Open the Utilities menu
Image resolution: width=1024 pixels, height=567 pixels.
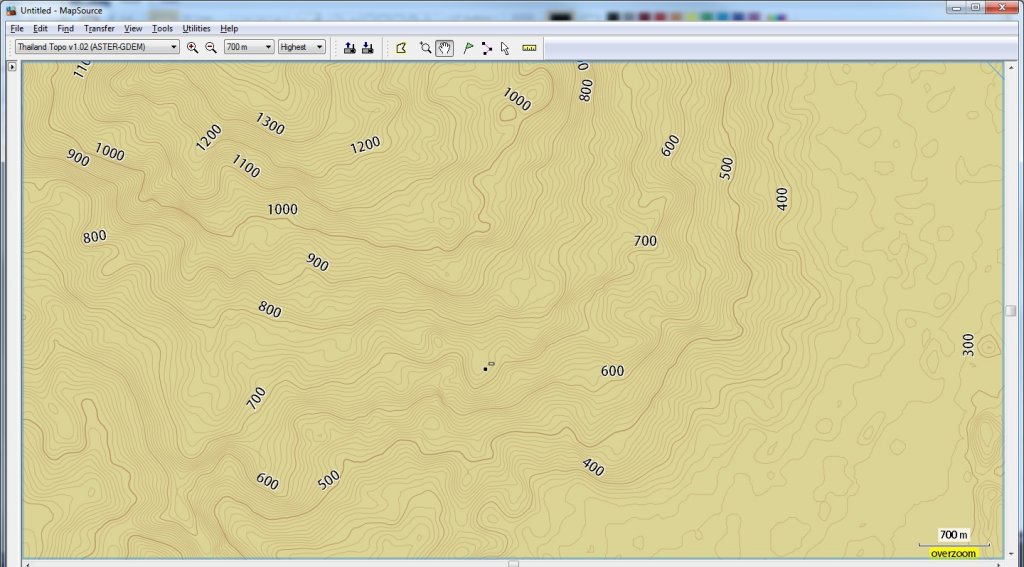pyautogui.click(x=196, y=29)
